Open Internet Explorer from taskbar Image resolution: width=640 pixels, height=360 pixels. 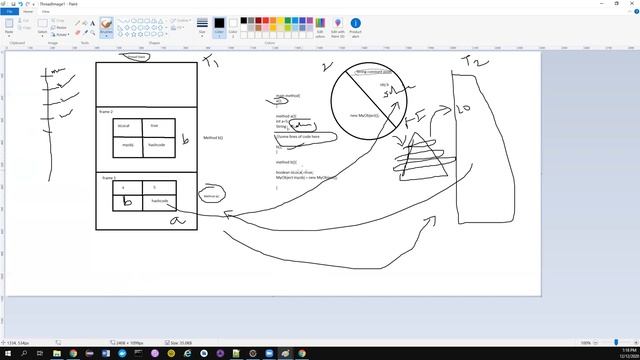(187, 353)
